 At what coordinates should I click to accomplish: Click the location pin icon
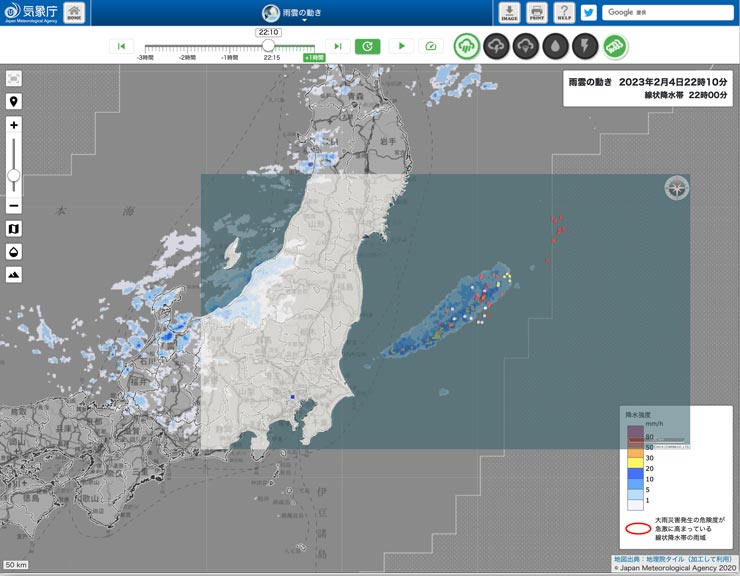14,101
